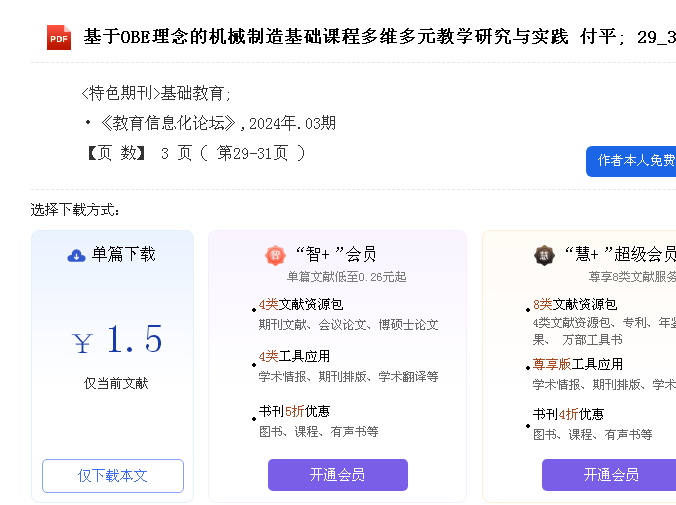Click the blue 作者本人免费 button
The width and height of the screenshot is (676, 505).
pyautogui.click(x=633, y=160)
